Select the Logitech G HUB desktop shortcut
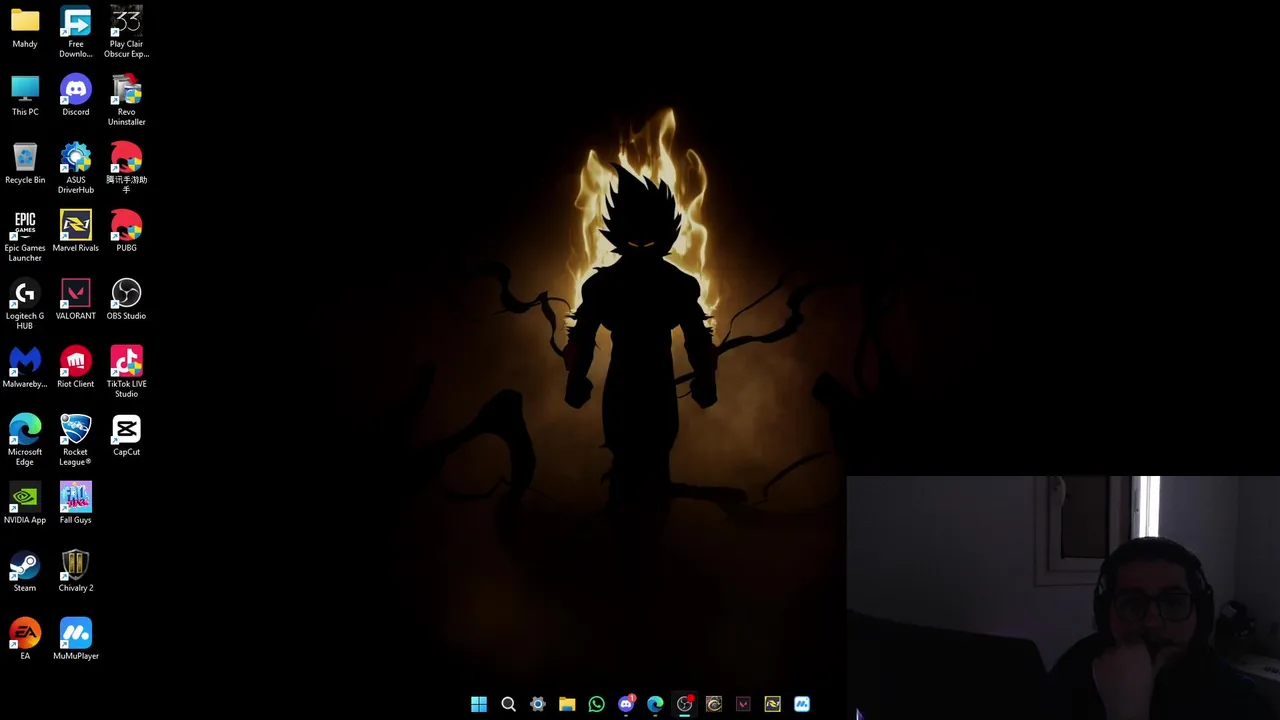This screenshot has width=1280, height=720. [x=25, y=305]
